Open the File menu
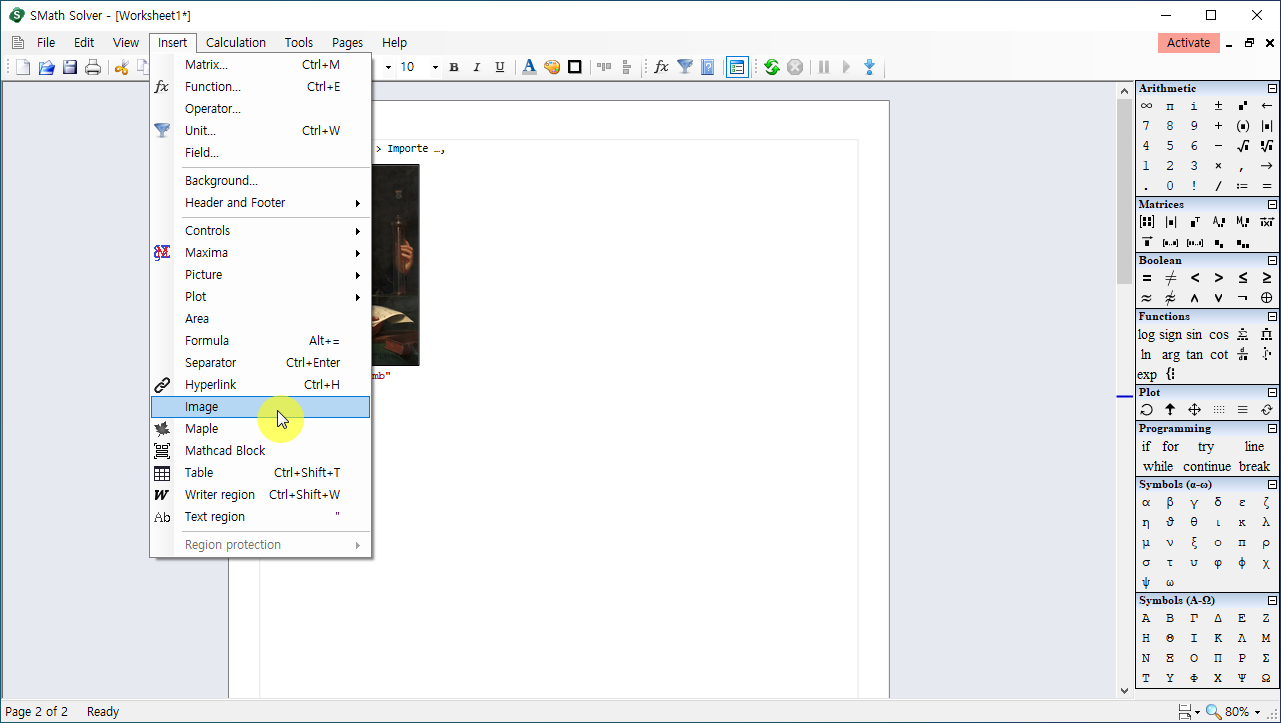Viewport: 1281px width, 723px height. pos(46,42)
